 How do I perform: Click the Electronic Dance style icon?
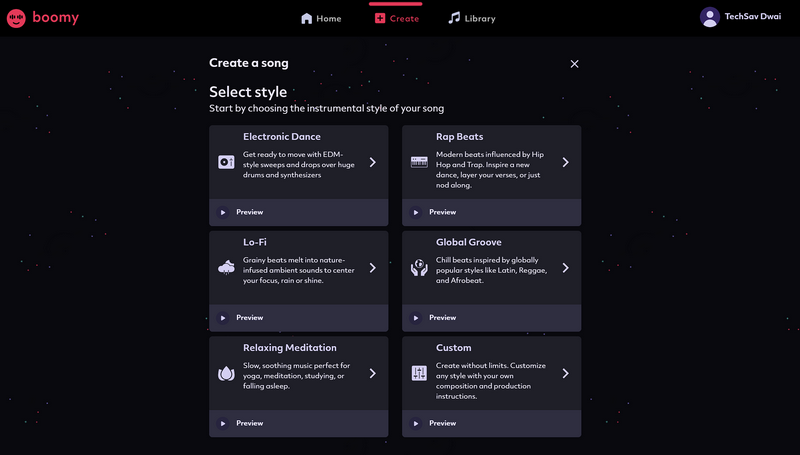coord(226,162)
